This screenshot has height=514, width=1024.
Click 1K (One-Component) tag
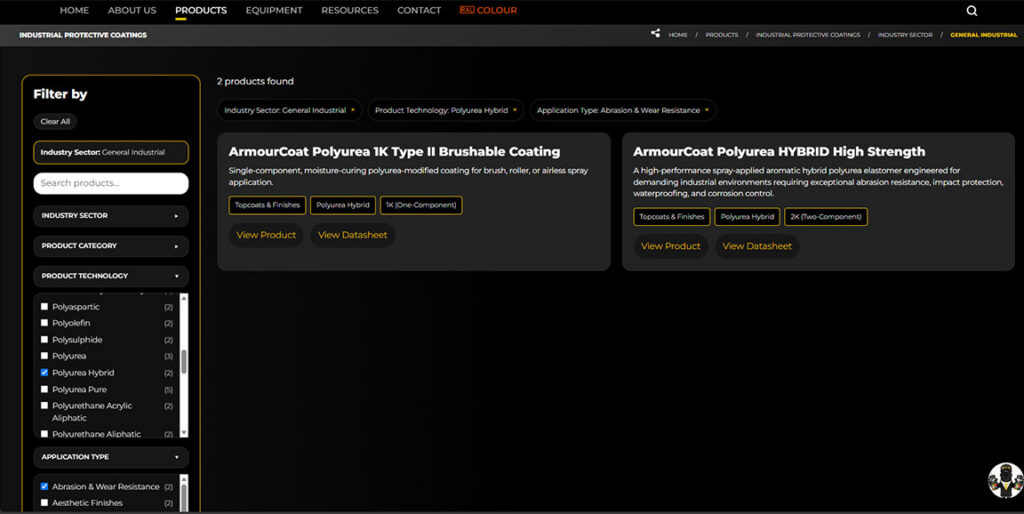(421, 205)
